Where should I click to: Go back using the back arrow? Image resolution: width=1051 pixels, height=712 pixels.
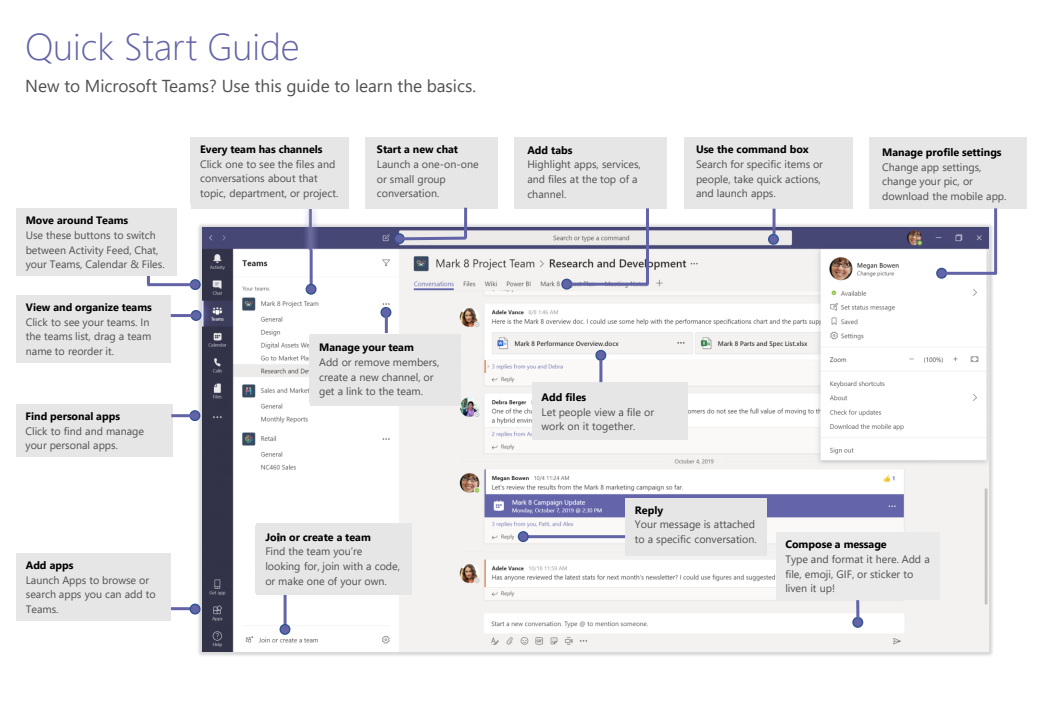point(210,237)
